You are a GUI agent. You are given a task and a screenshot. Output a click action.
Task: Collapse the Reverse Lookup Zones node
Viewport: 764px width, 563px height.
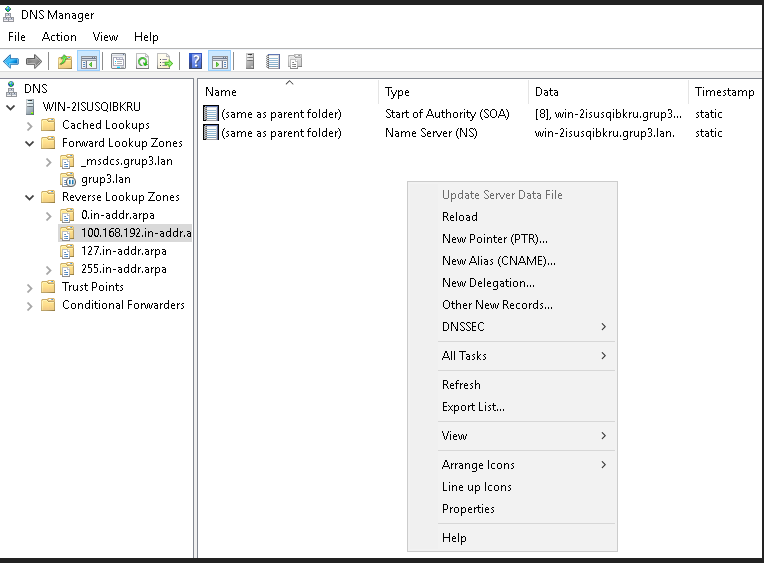click(29, 197)
